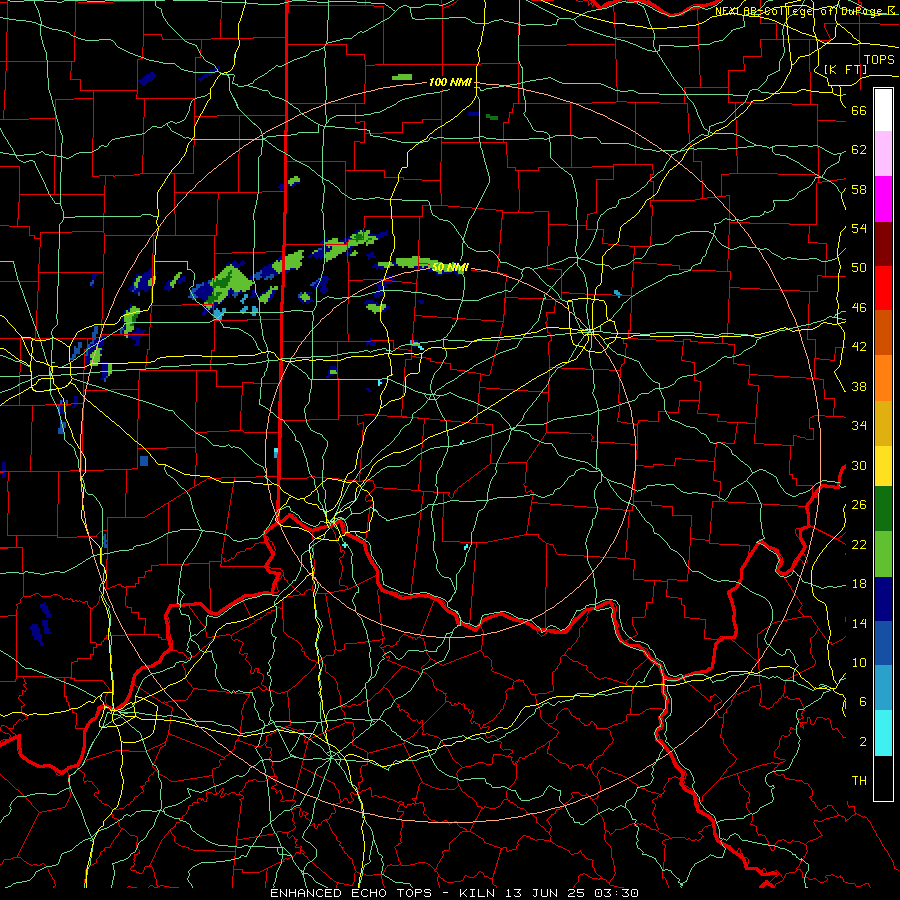
Task: Click the 14 legend scale label
Action: click(859, 623)
